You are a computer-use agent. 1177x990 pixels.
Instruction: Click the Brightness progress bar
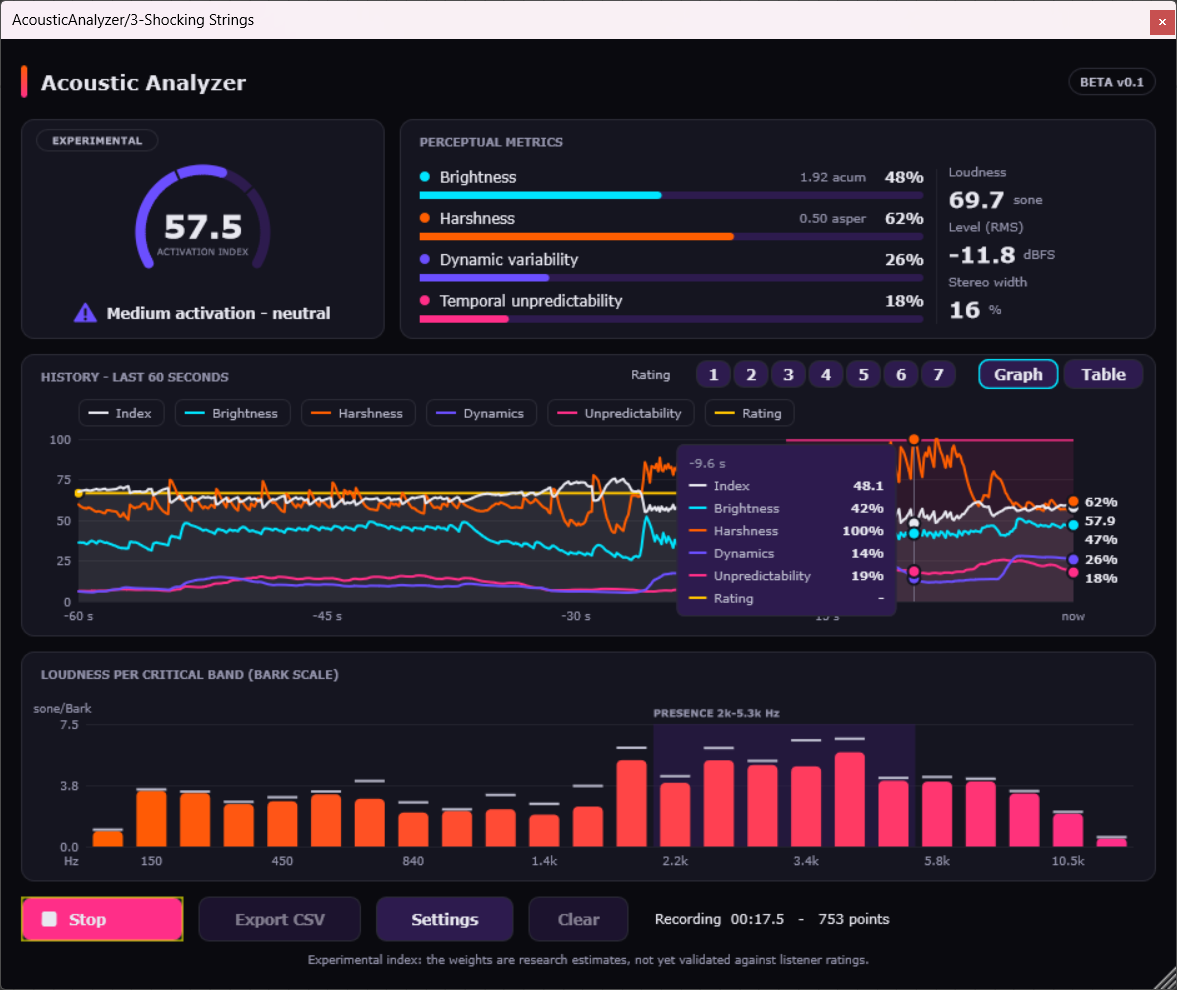[x=671, y=195]
